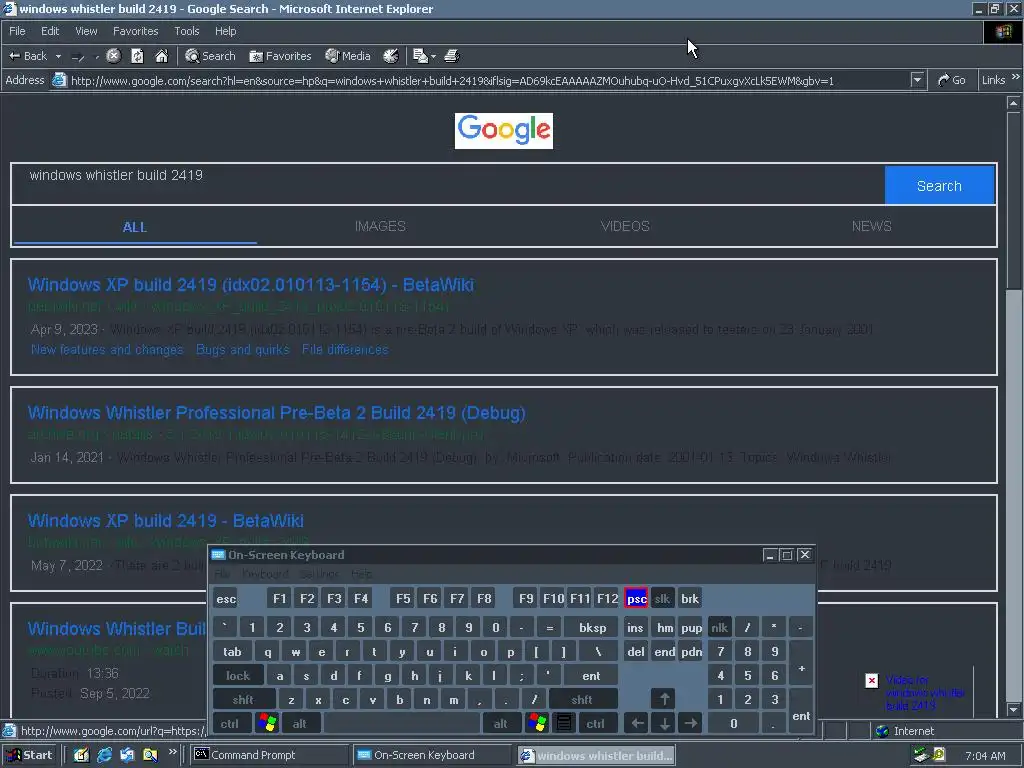Click the right Windows logo key
Viewport: 1024px width, 768px height.
click(537, 724)
